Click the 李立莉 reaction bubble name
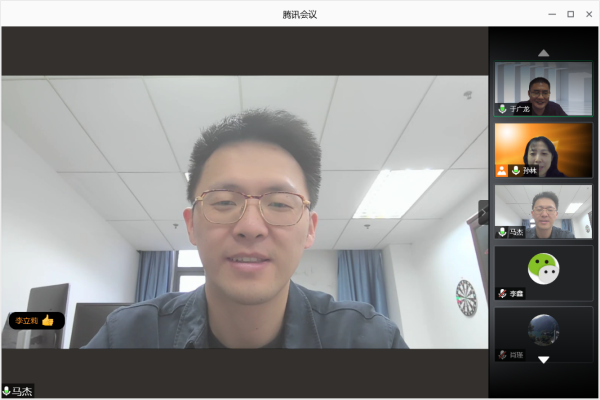This screenshot has height=400, width=600. pos(25,320)
